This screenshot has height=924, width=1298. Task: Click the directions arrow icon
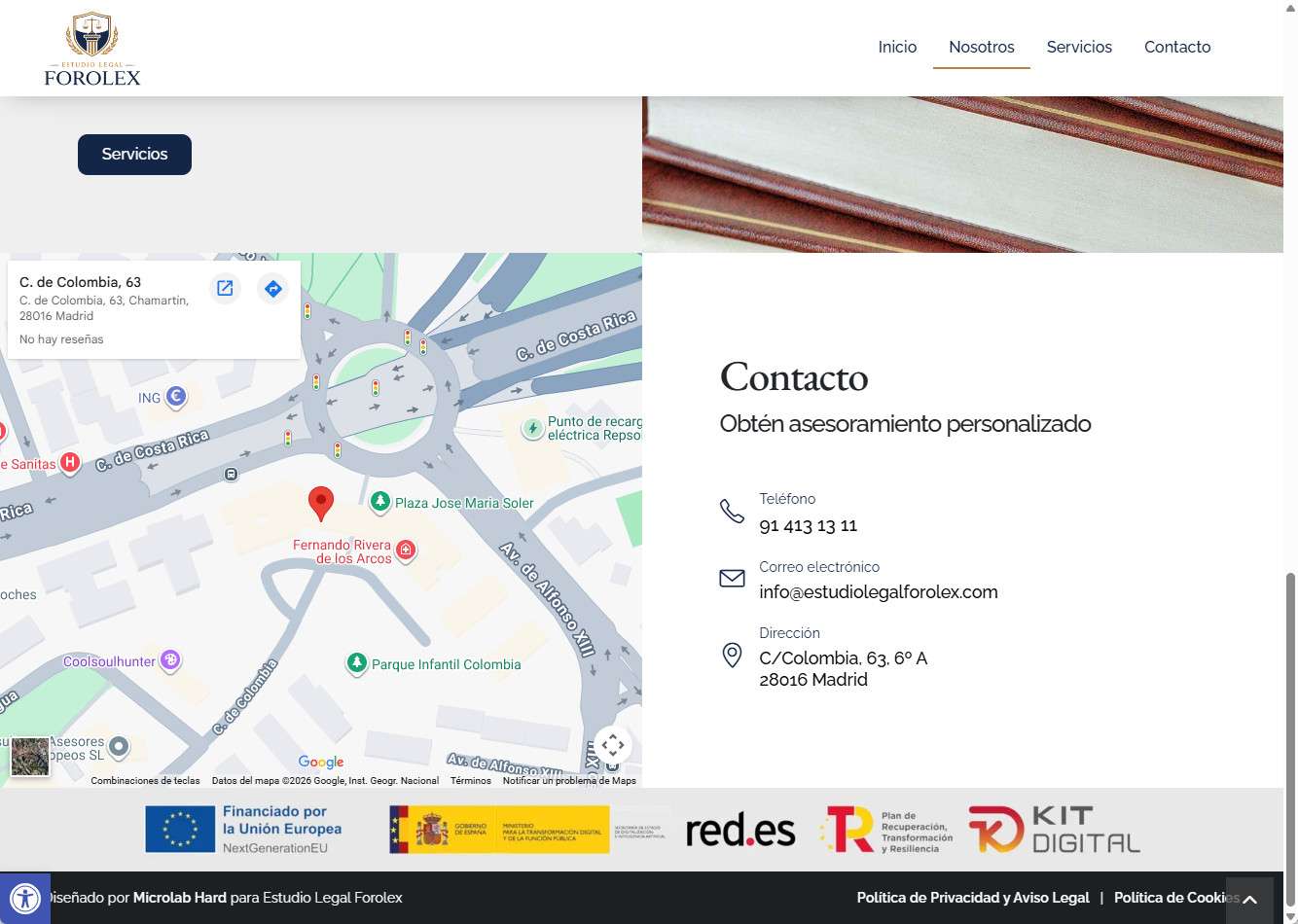click(272, 288)
